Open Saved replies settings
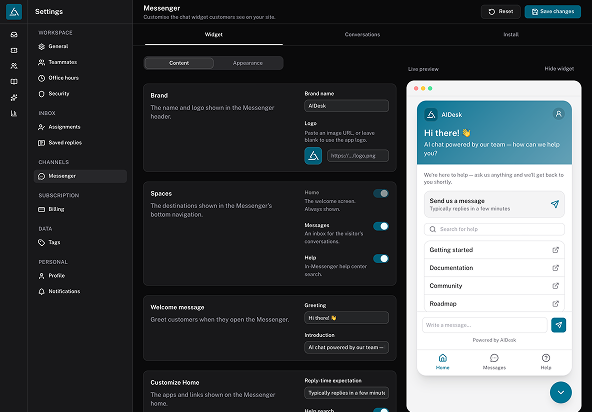Viewport: 592px width, 412px height. 80,143
